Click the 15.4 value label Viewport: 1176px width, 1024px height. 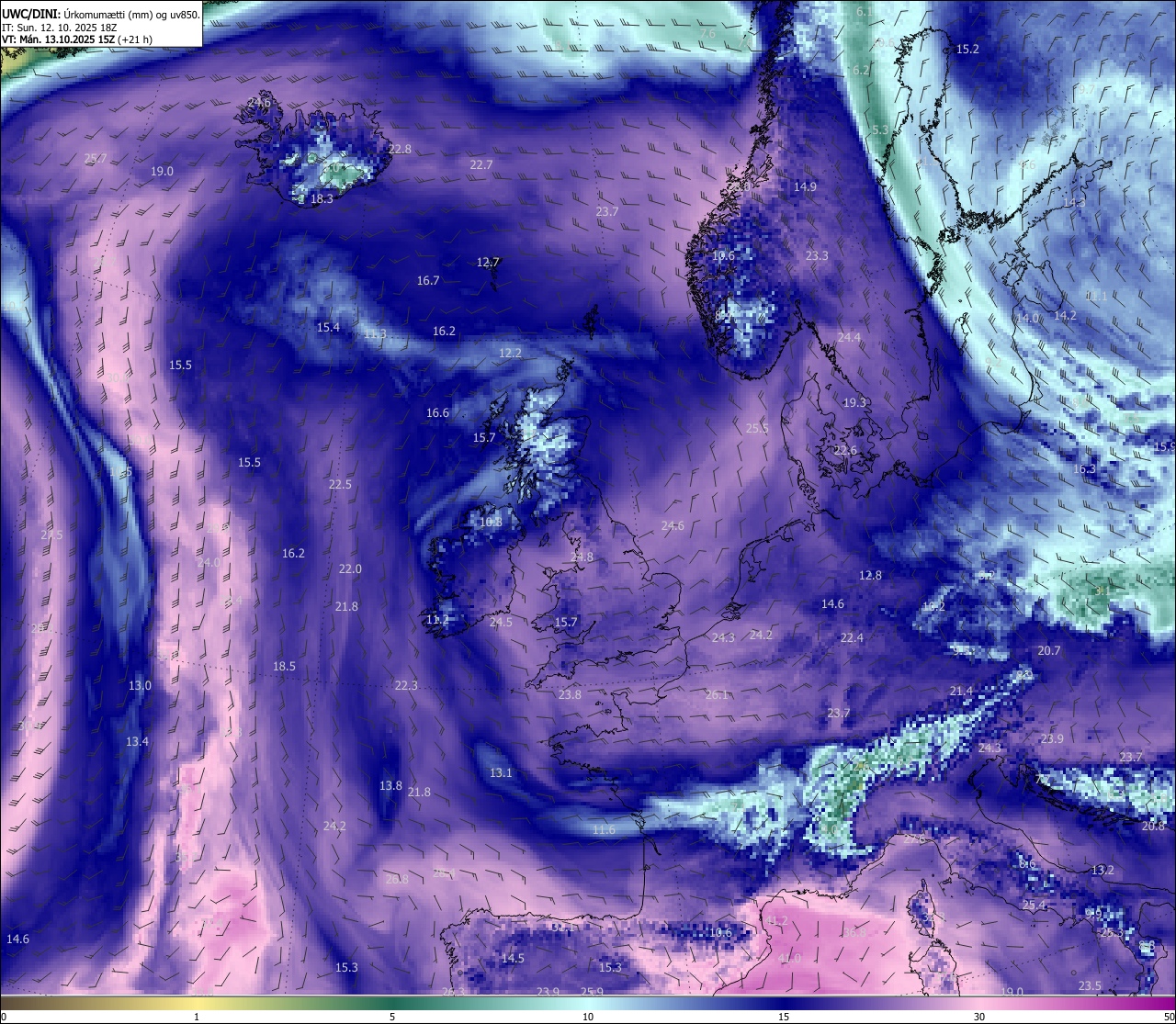pyautogui.click(x=328, y=327)
